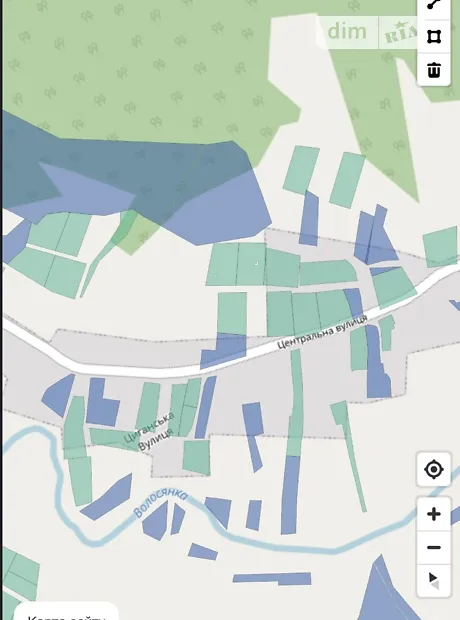Delete drawn shapes with trash icon
Image resolution: width=460 pixels, height=620 pixels.
(434, 70)
